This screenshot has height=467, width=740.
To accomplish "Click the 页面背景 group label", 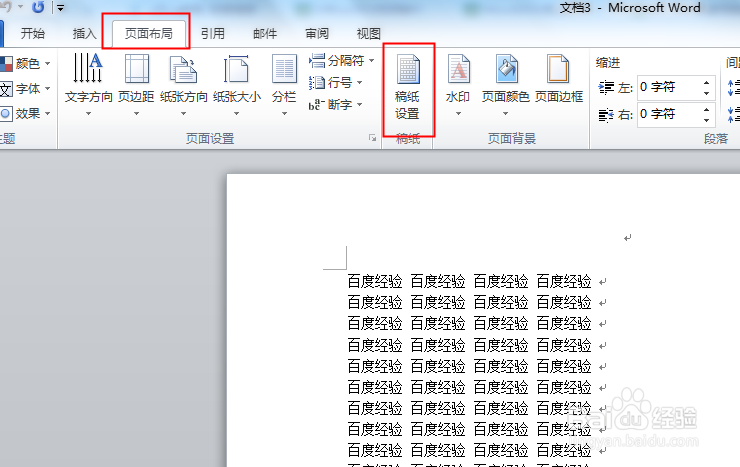I will pos(512,138).
